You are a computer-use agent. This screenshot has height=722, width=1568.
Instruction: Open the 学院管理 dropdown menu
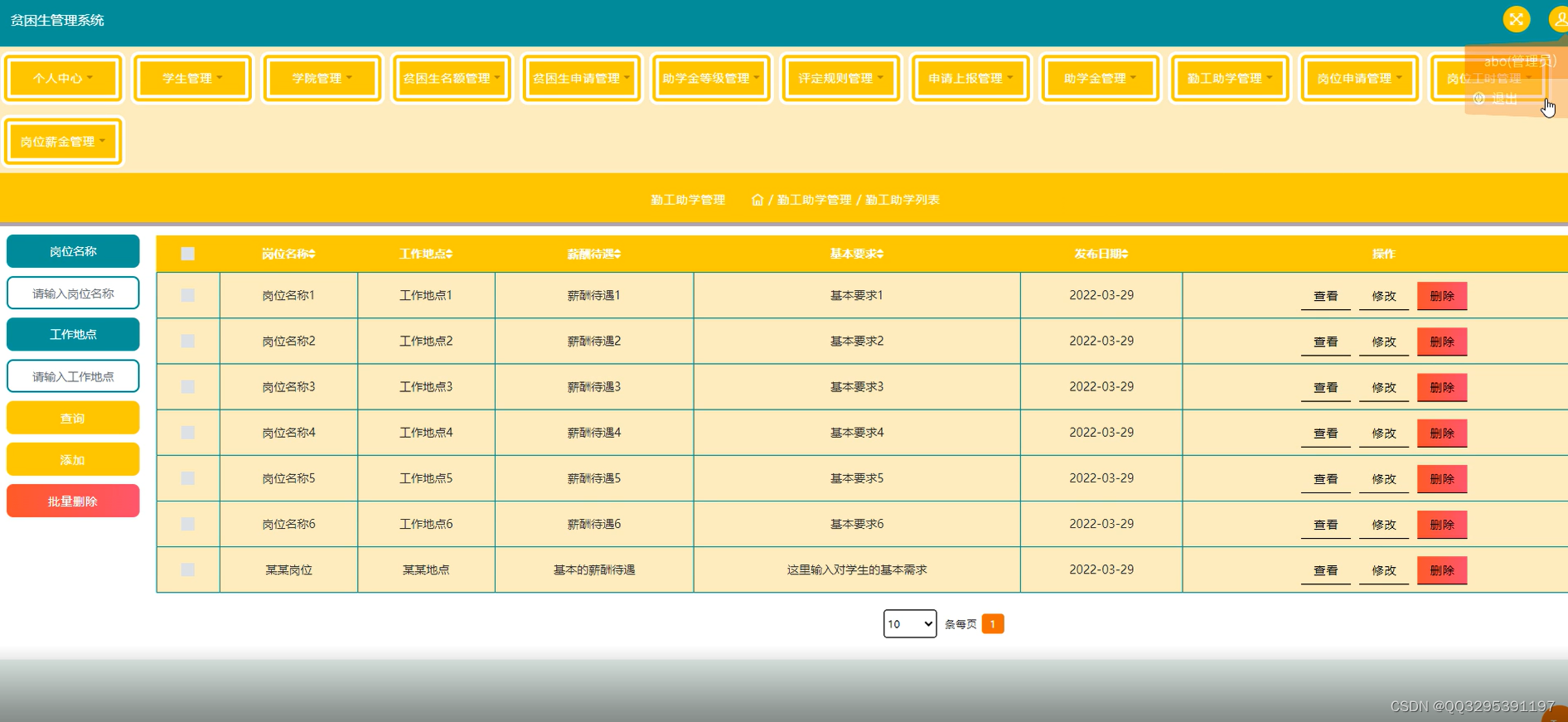point(322,78)
